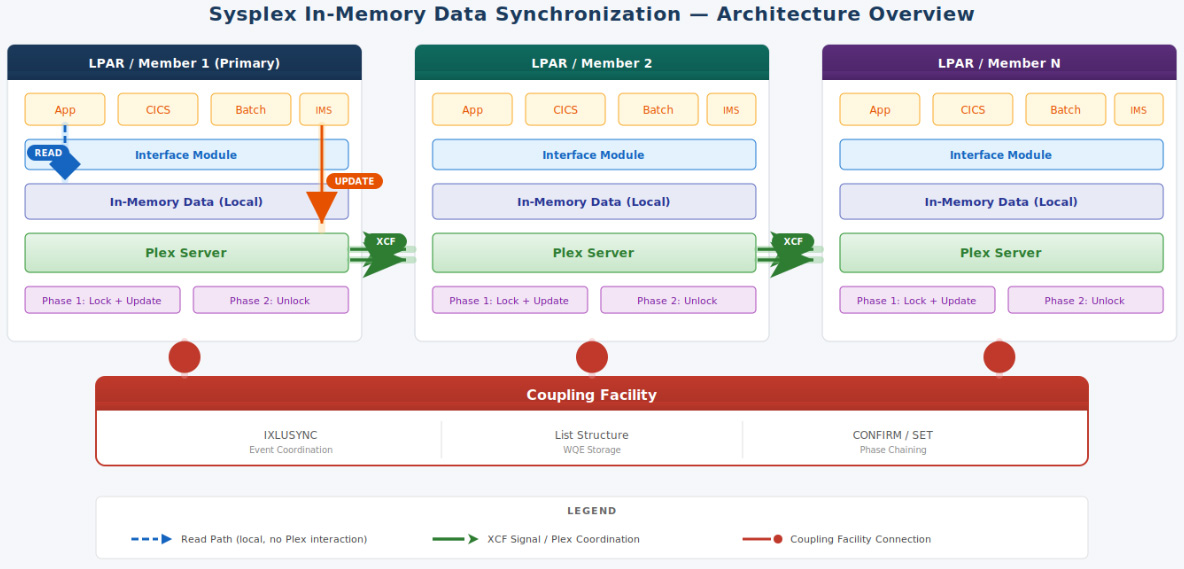This screenshot has height=569, width=1184.
Task: Click Phase 2: Unlock in Member N
Action: tap(1086, 300)
